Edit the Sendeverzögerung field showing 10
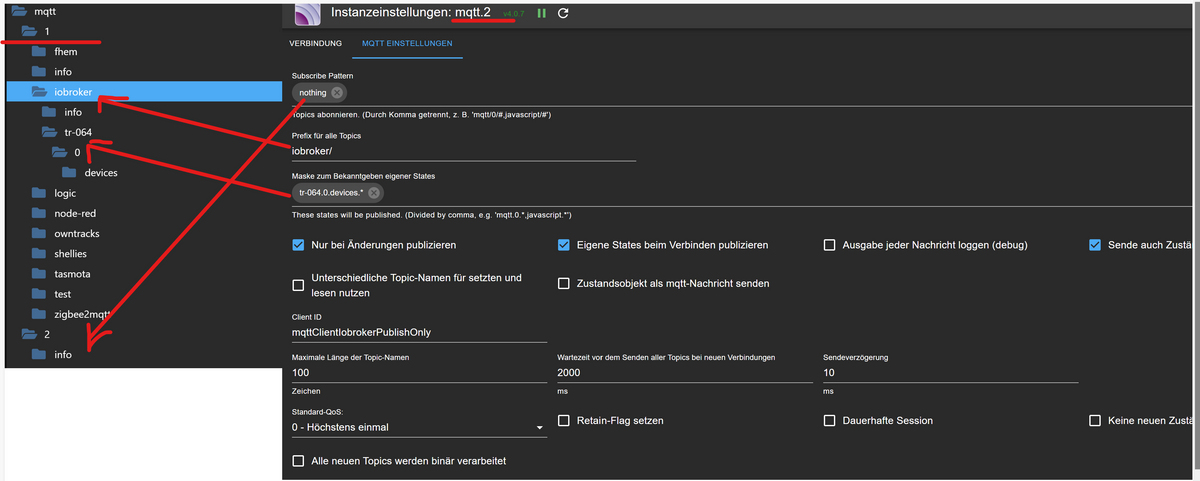 point(950,373)
